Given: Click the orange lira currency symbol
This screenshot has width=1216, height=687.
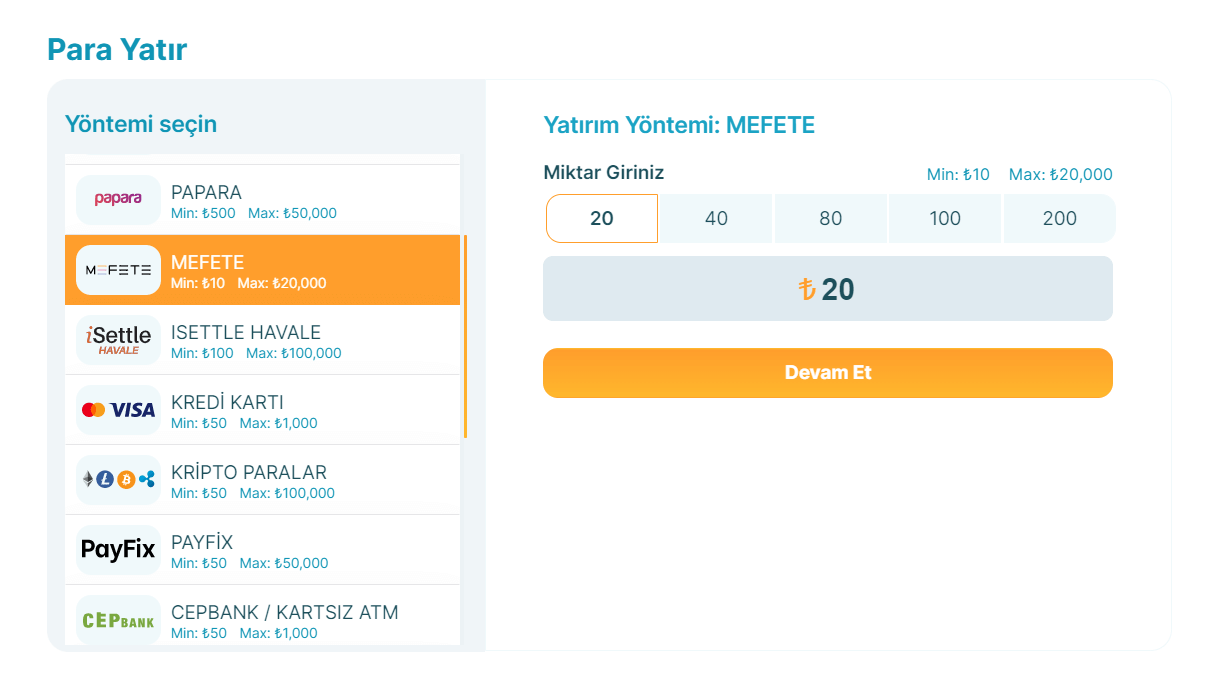Looking at the screenshot, I should click(x=807, y=289).
